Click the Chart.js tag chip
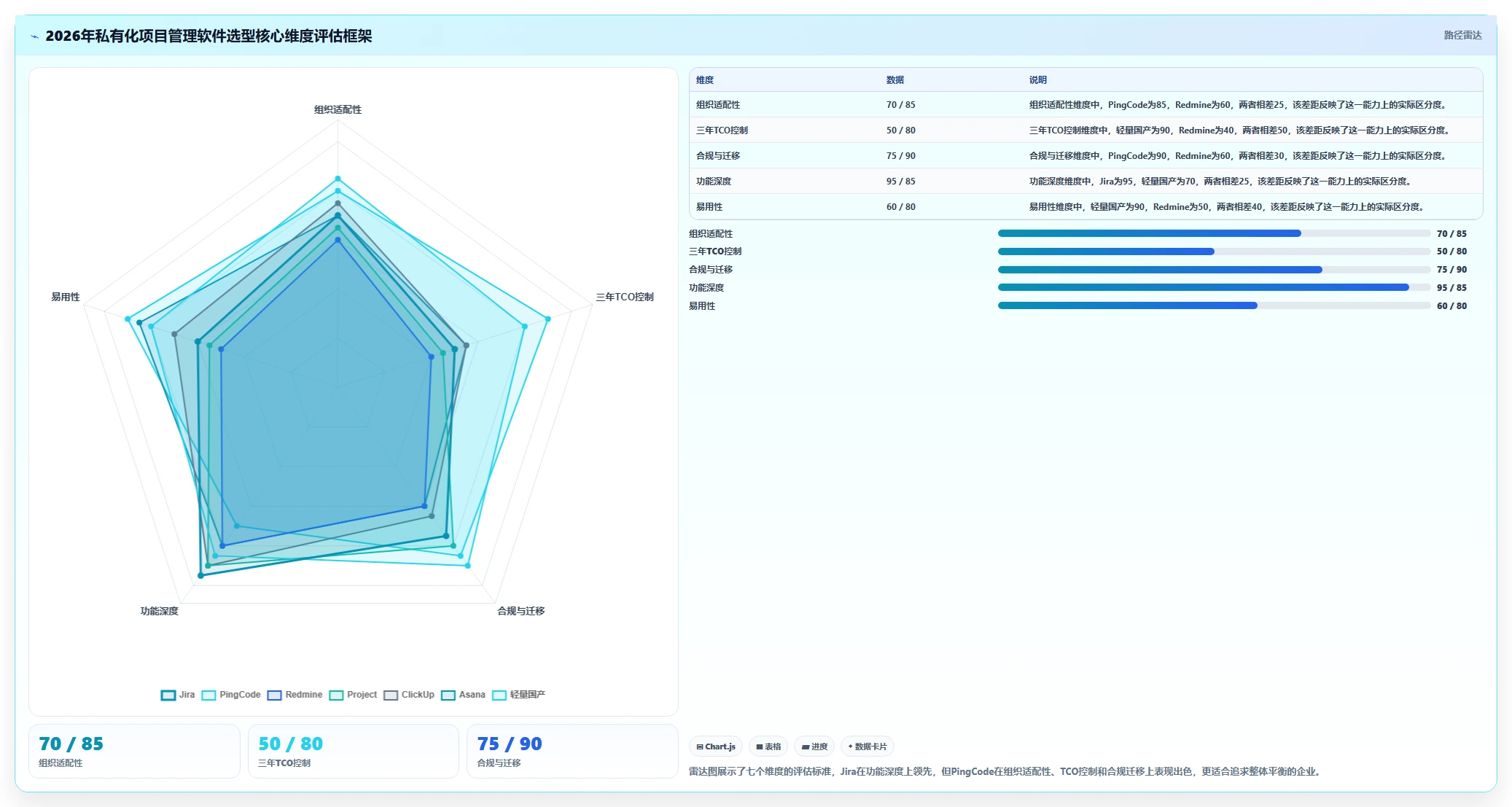The image size is (1512, 807). point(716,746)
